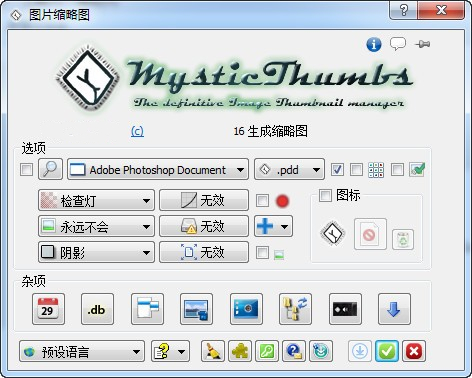Click the broom cleanup icon

[x=213, y=351]
